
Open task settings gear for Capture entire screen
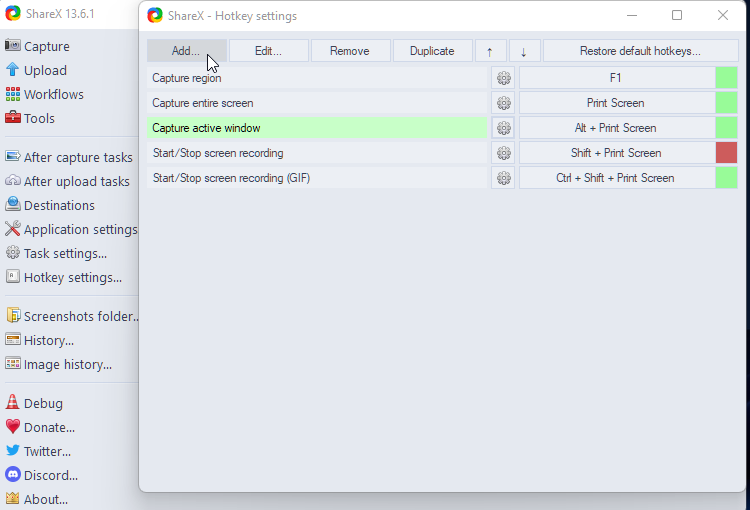coord(503,103)
